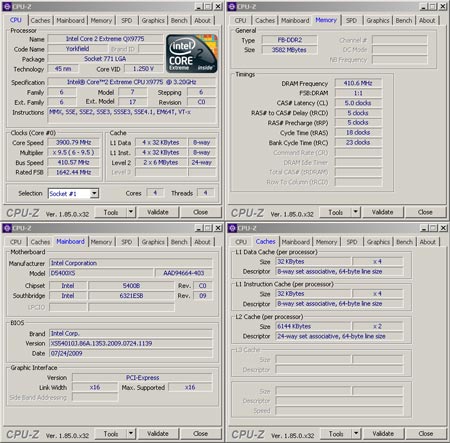Click Validate button in CPU window
The image size is (450, 443).
point(158,212)
